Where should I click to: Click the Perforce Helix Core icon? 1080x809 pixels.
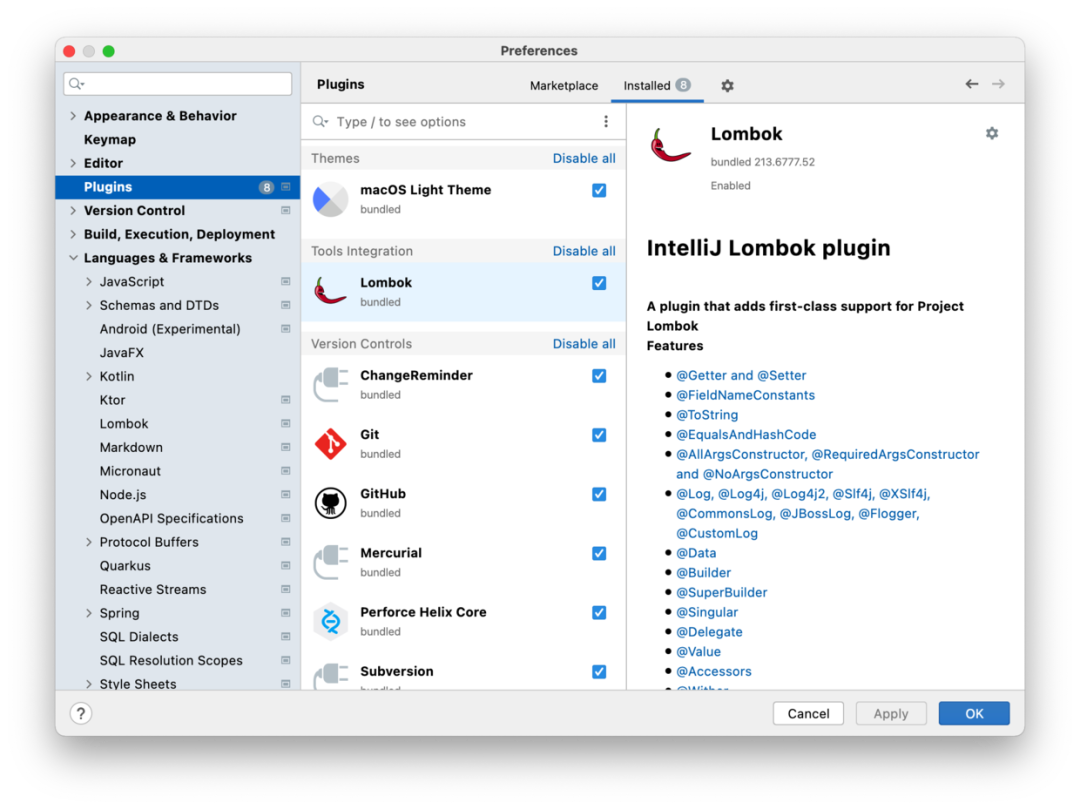tap(331, 622)
